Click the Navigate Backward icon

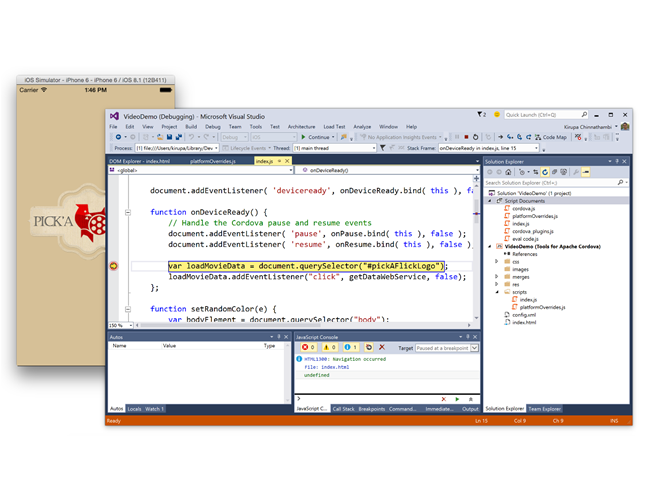[x=118, y=137]
